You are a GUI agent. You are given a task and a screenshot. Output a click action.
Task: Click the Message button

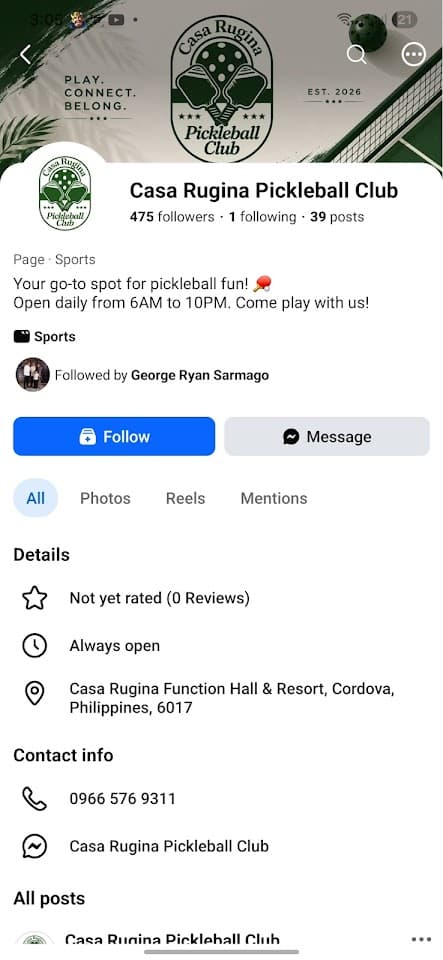click(327, 437)
